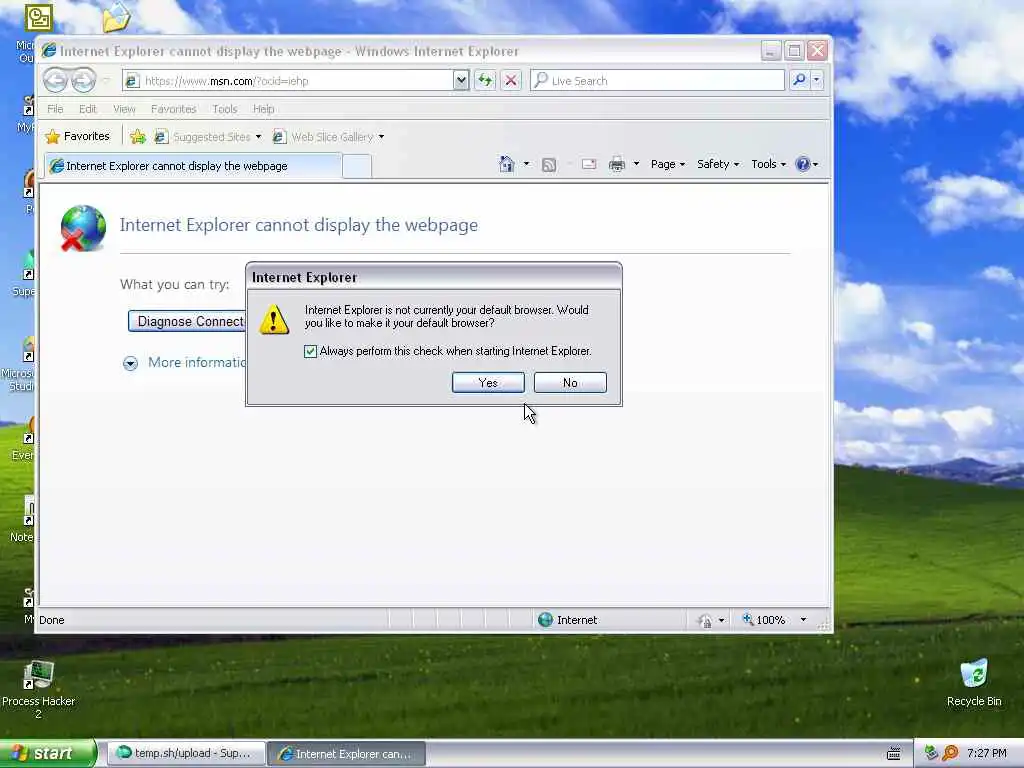Click the Read Mail icon
This screenshot has width=1024, height=768.
[x=589, y=164]
